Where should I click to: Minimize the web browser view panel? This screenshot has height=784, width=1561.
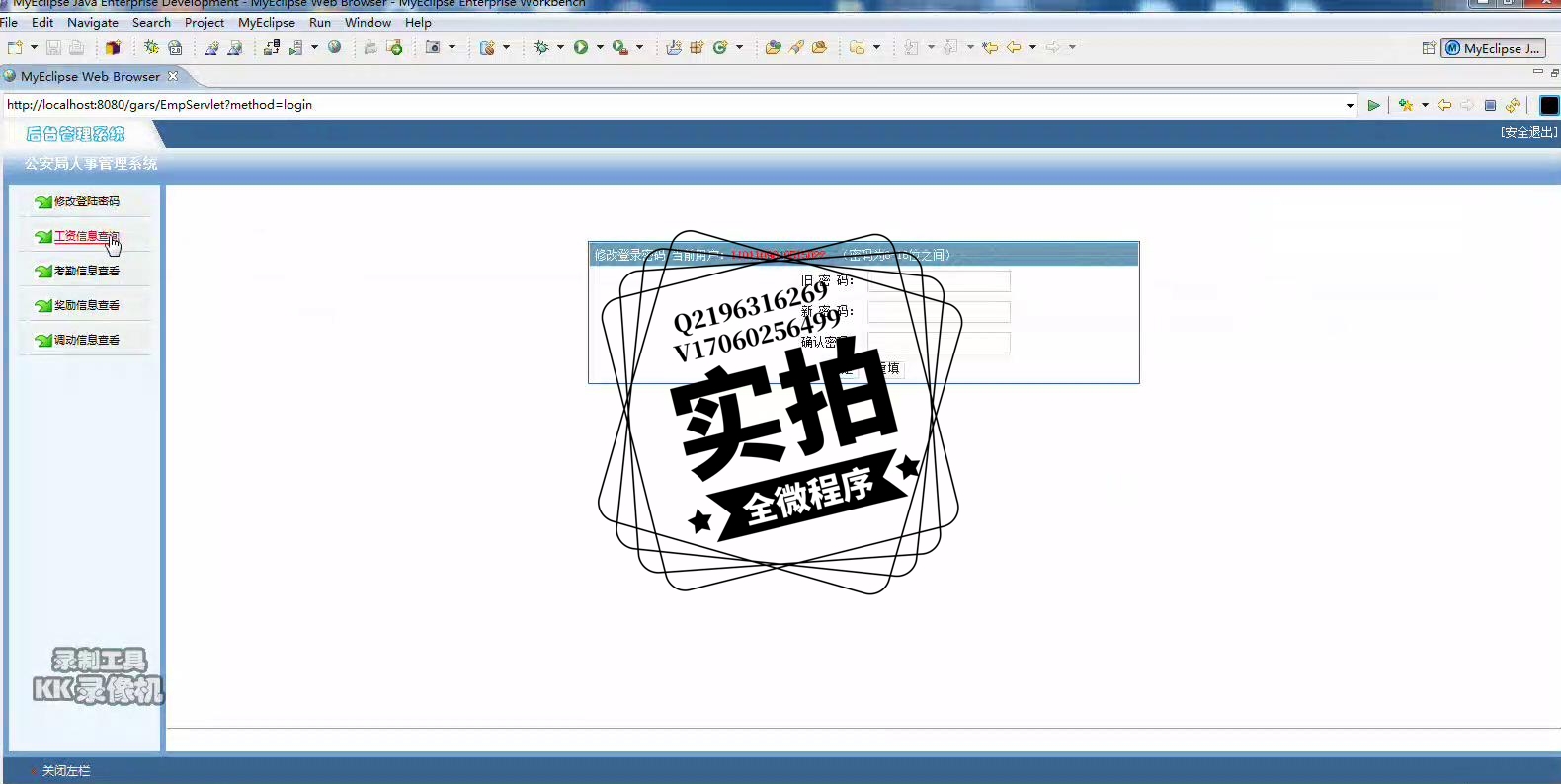[x=1537, y=72]
